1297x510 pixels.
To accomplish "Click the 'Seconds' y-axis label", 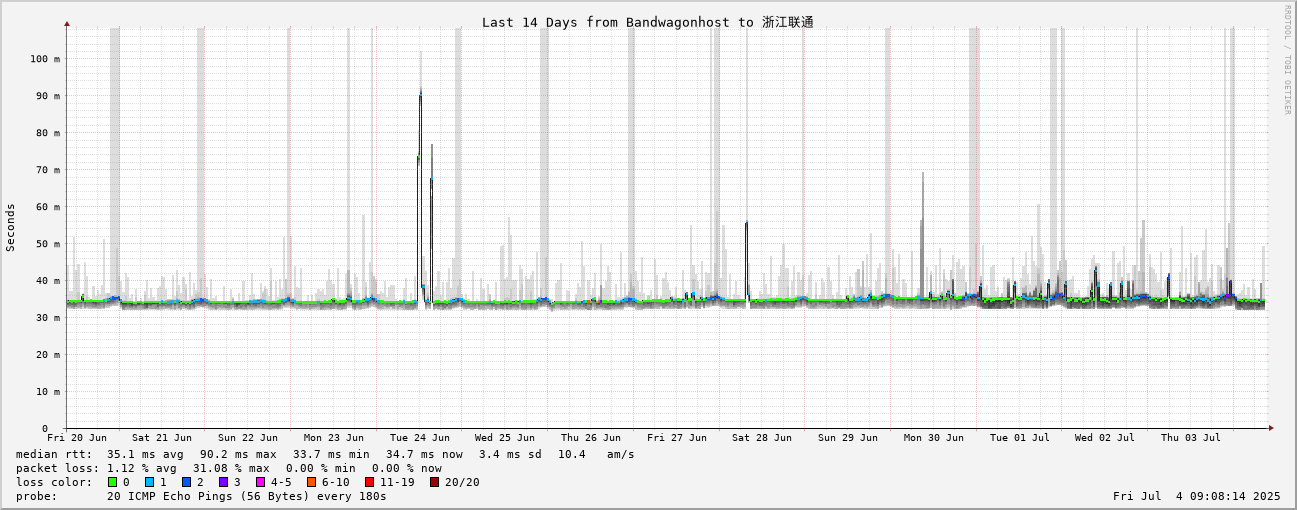I will (x=11, y=227).
